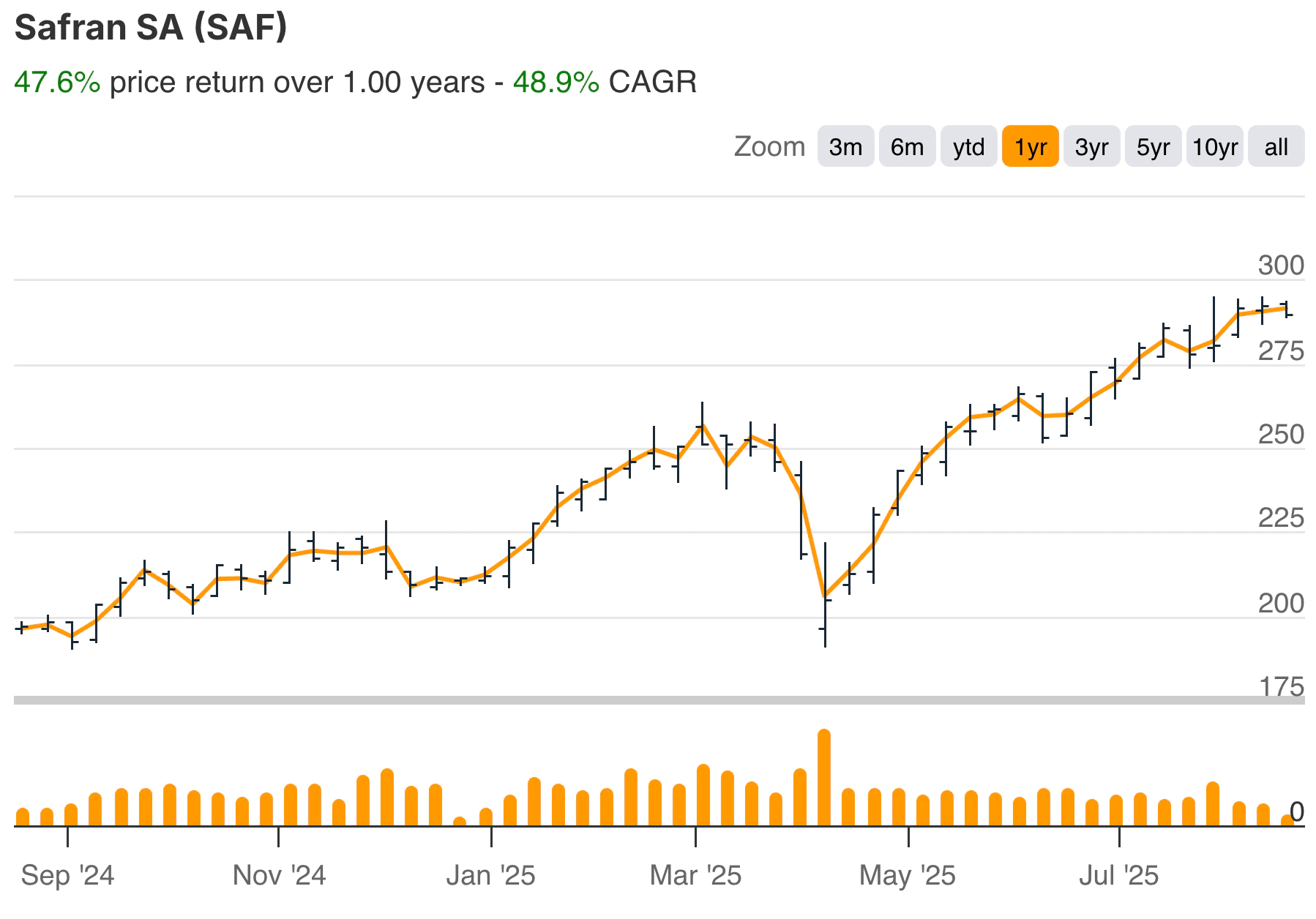
Task: Click the 275 price axis label
Action: [x=1281, y=352]
